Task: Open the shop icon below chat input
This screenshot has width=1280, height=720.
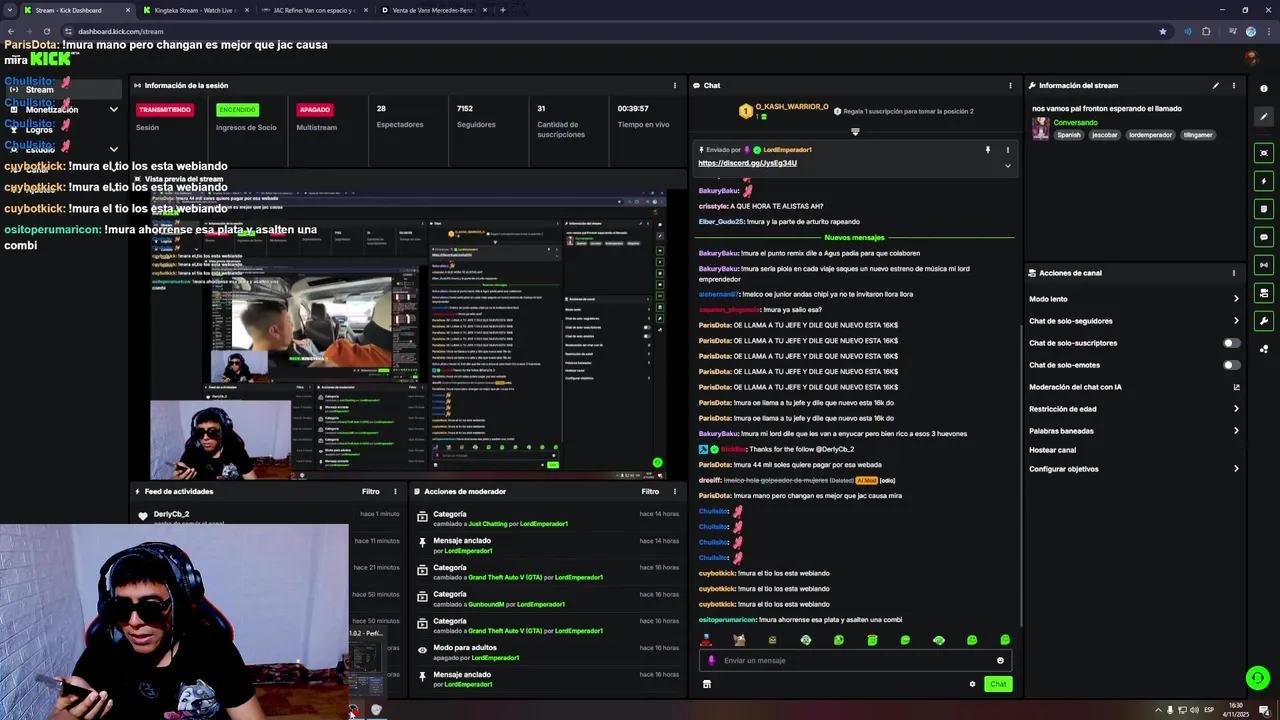Action: 707,684
